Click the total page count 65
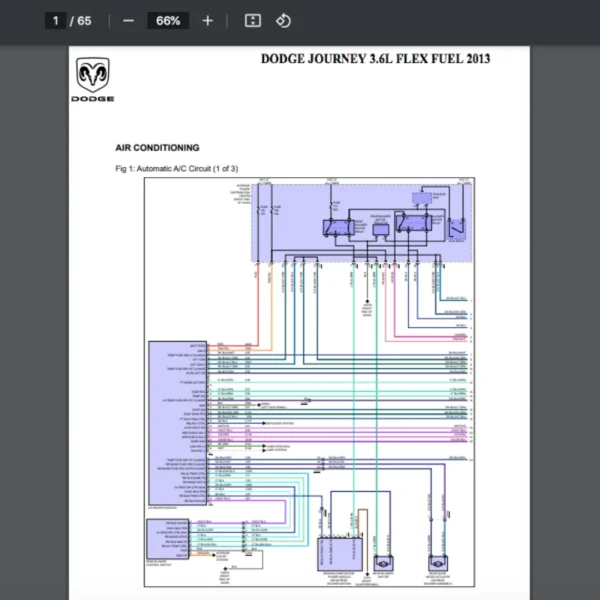Image resolution: width=600 pixels, height=600 pixels. click(x=84, y=20)
